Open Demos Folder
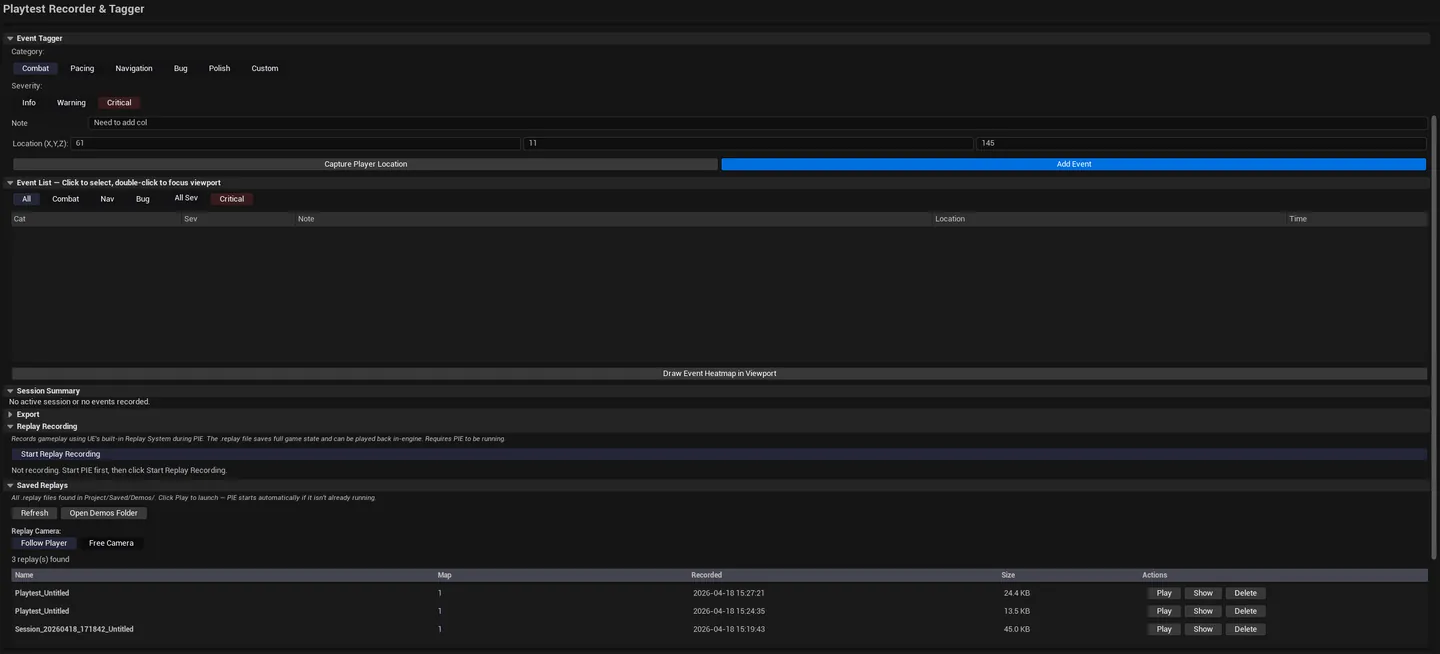Screen dimensions: 1440x654 tap(104, 513)
